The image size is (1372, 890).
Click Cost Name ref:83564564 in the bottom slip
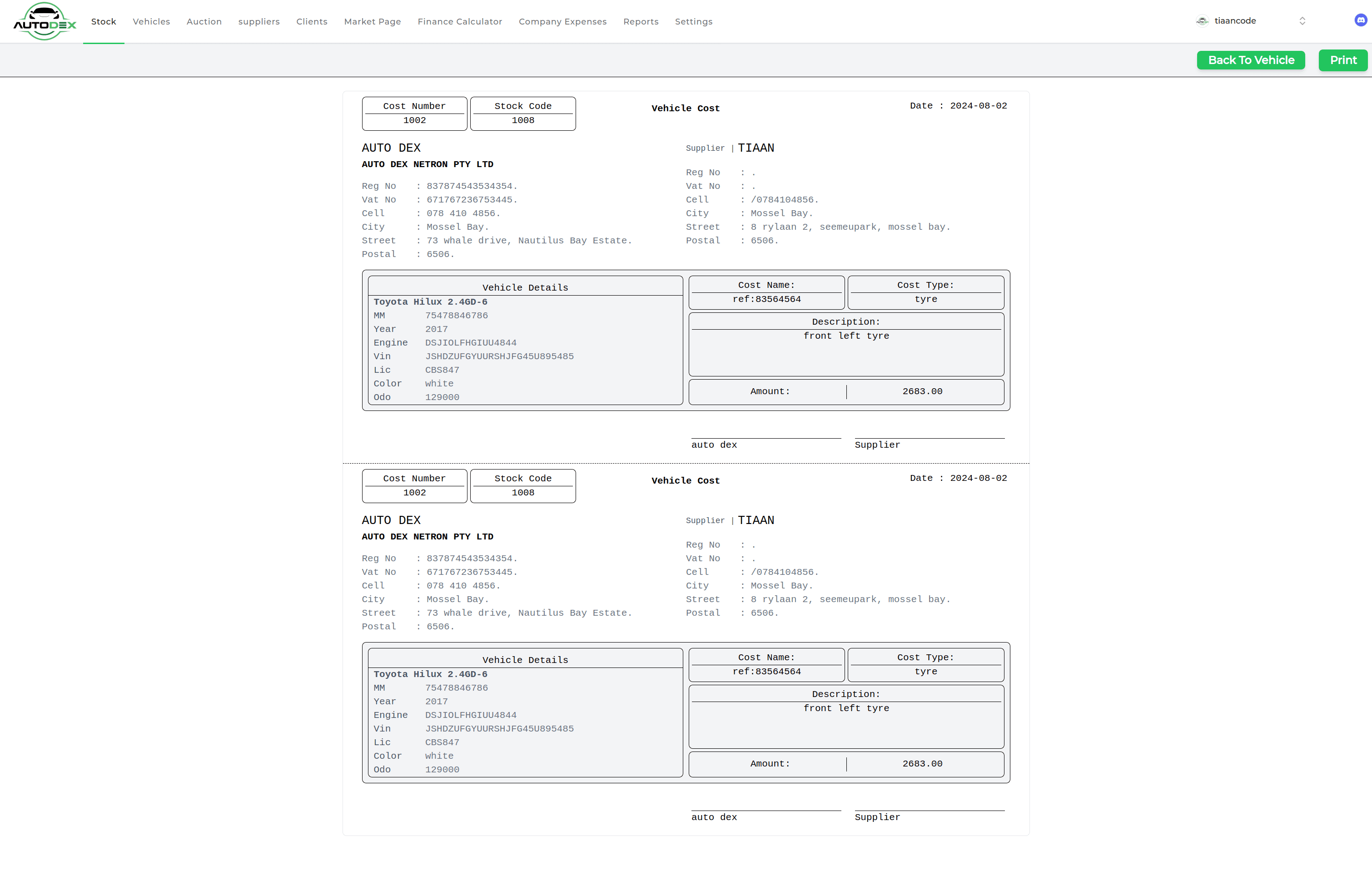(767, 671)
